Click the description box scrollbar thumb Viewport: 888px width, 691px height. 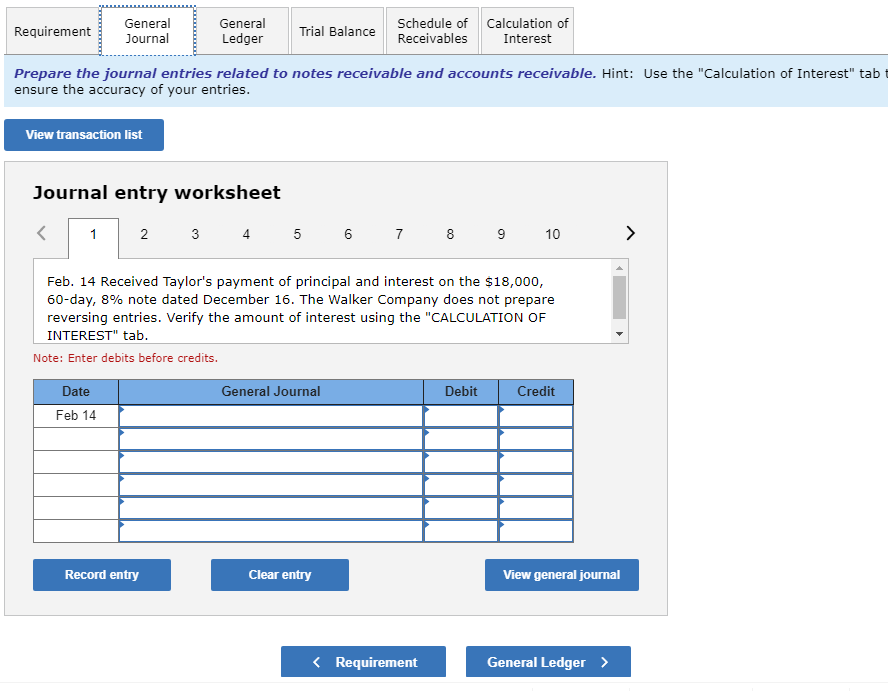(620, 298)
